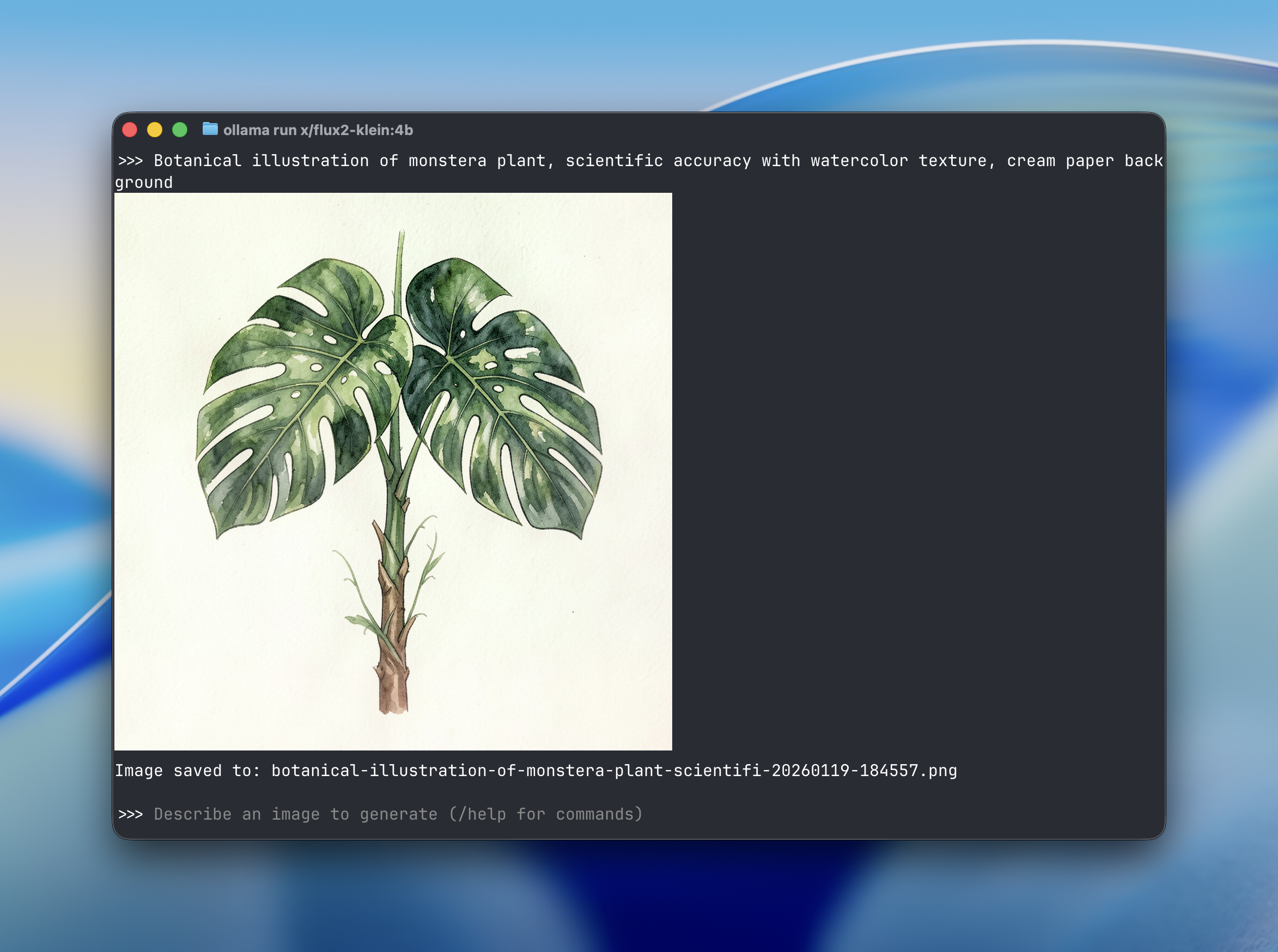Viewport: 1278px width, 952px height.
Task: Click the wrapped word 'ground' on second line
Action: (x=143, y=182)
